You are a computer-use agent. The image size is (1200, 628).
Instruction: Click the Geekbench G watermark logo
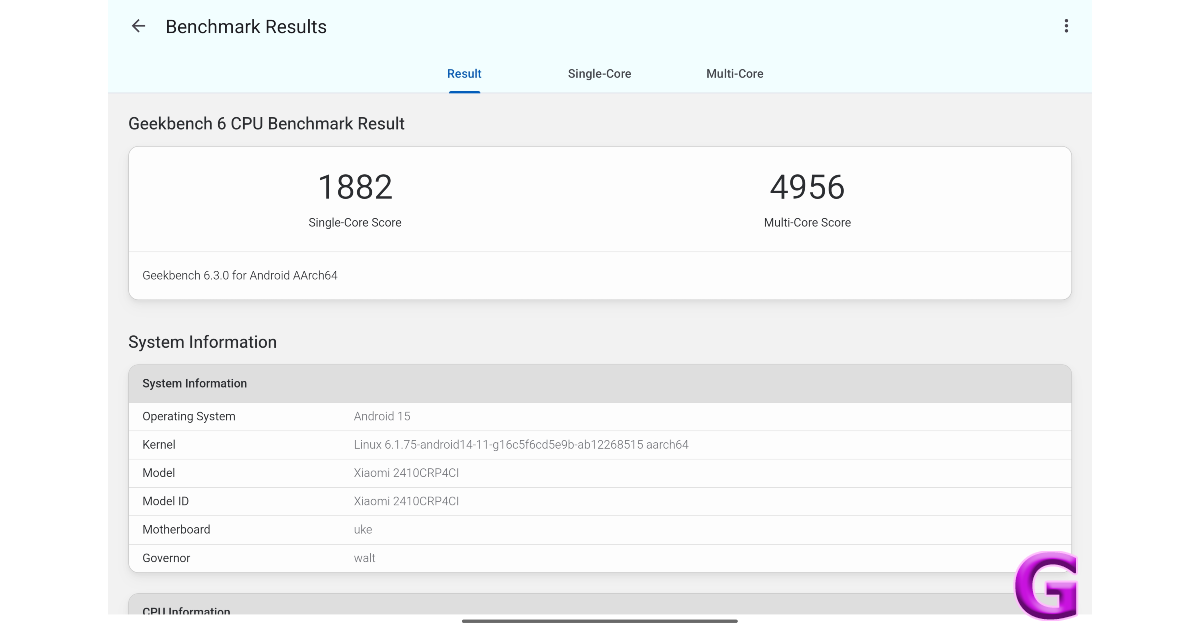tap(1046, 586)
